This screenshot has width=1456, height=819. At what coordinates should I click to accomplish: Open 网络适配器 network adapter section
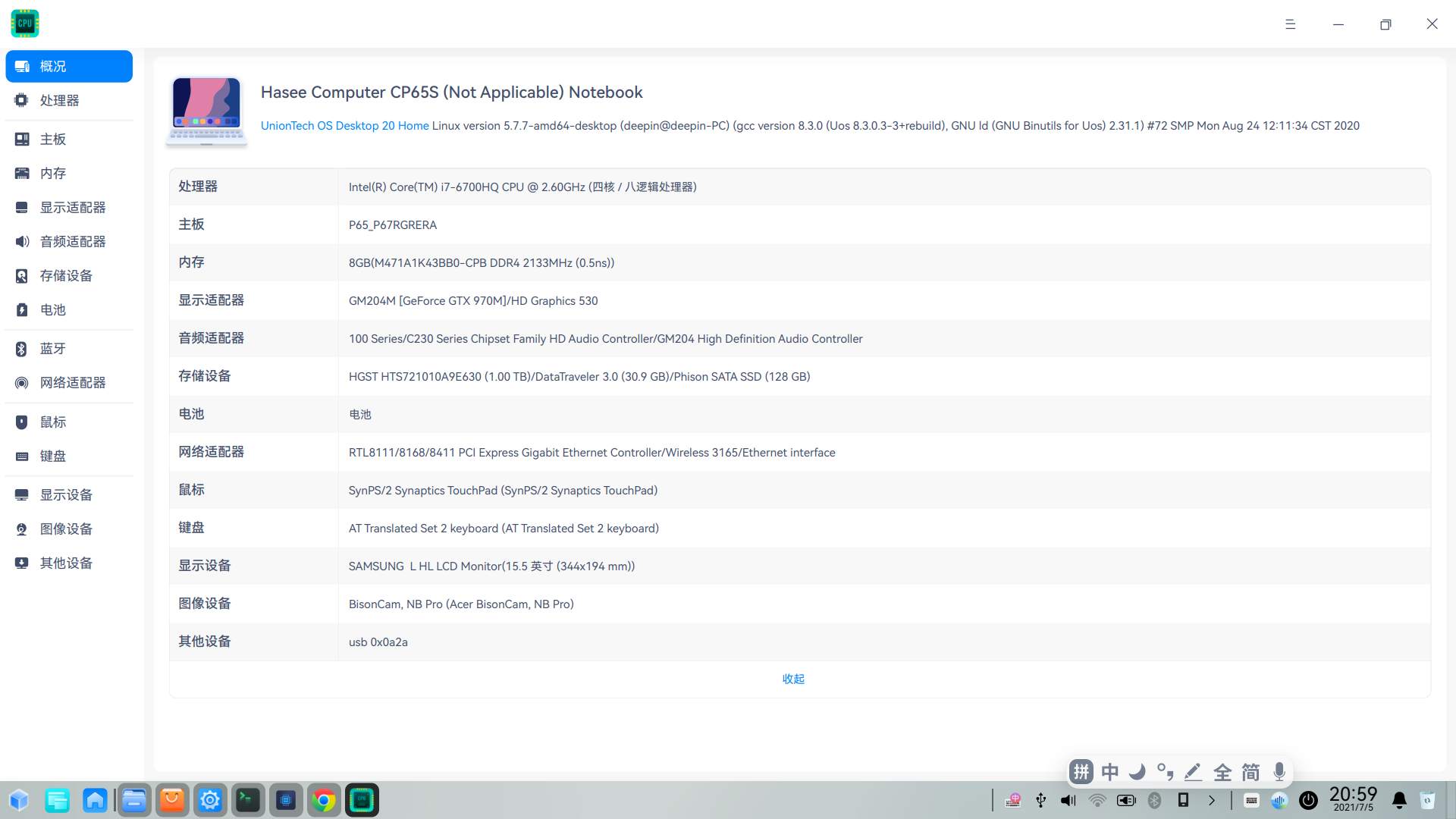[x=72, y=382]
